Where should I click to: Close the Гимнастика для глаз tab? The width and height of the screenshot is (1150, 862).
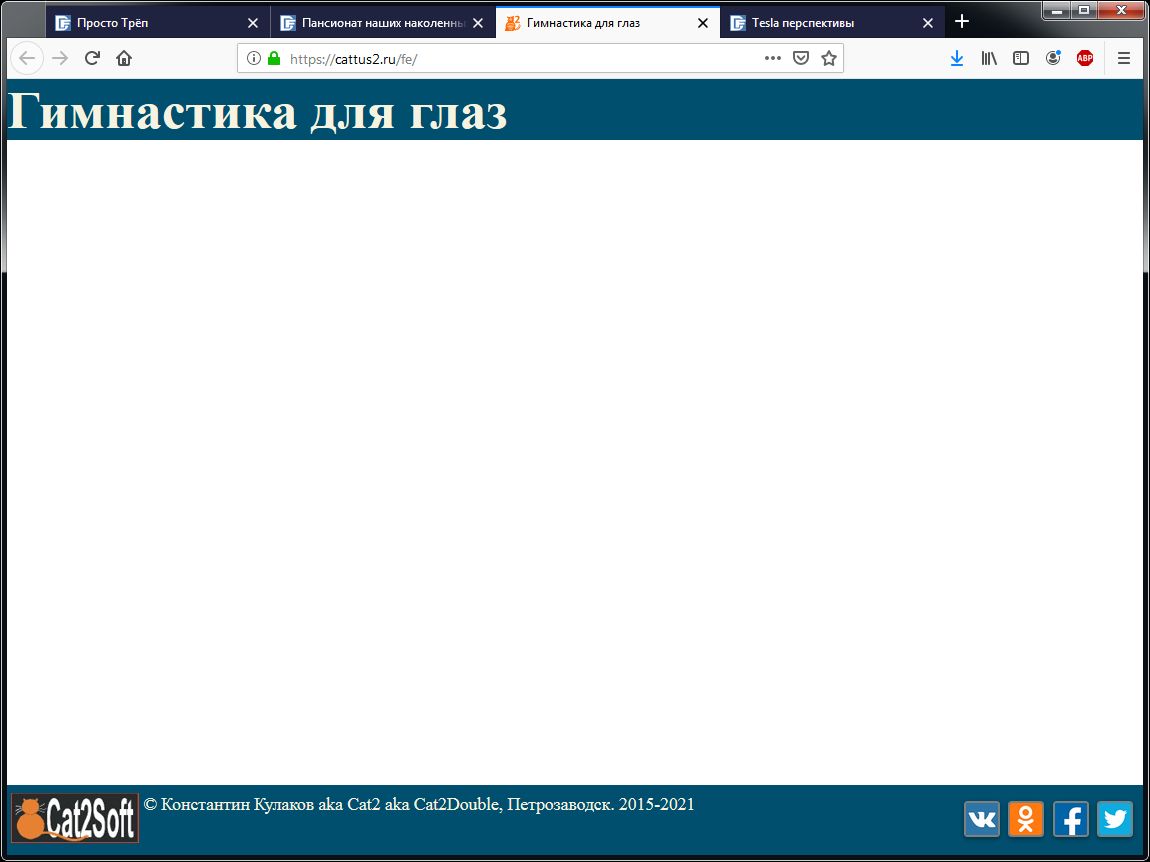pyautogui.click(x=703, y=23)
